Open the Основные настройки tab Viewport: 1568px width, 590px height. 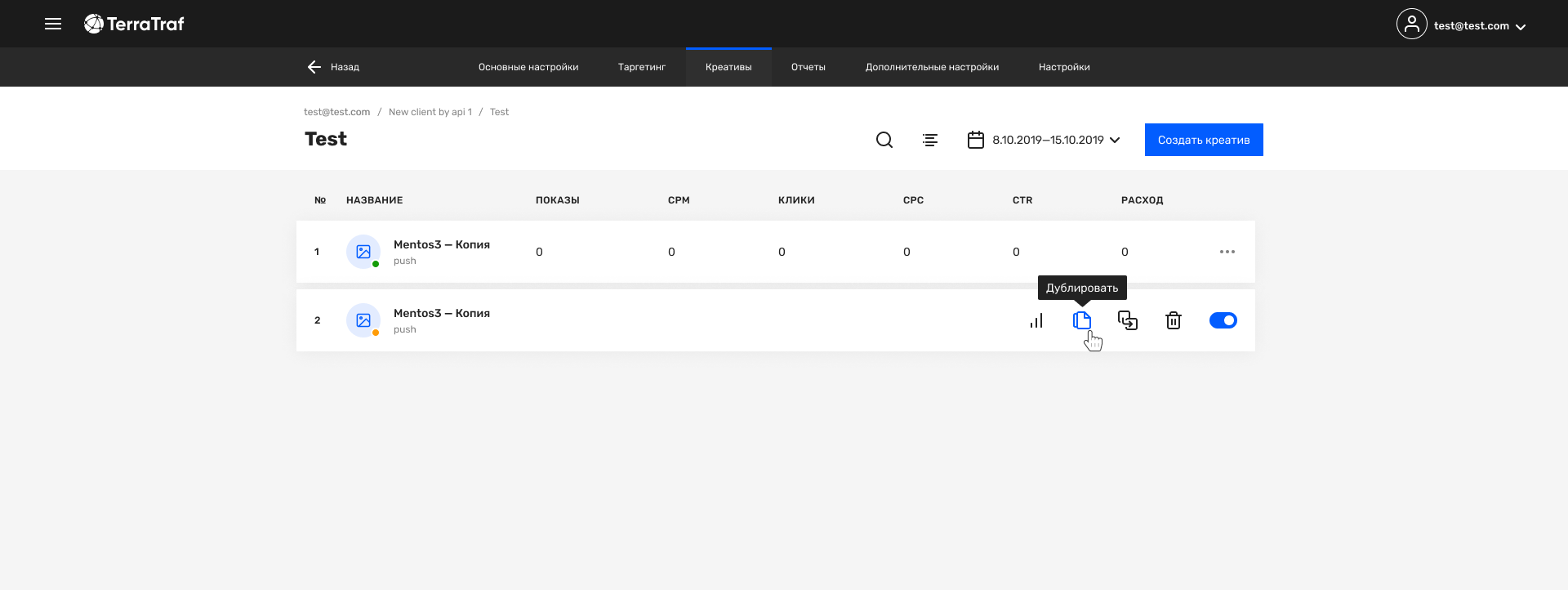pyautogui.click(x=528, y=67)
